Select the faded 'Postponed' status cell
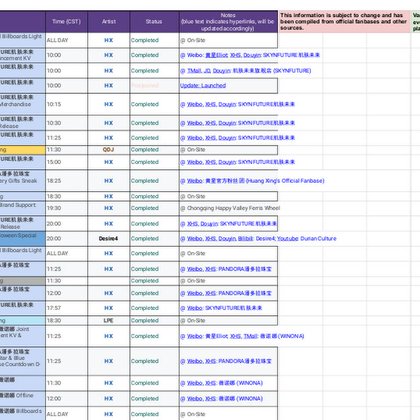The width and height of the screenshot is (420, 420). coord(154,86)
